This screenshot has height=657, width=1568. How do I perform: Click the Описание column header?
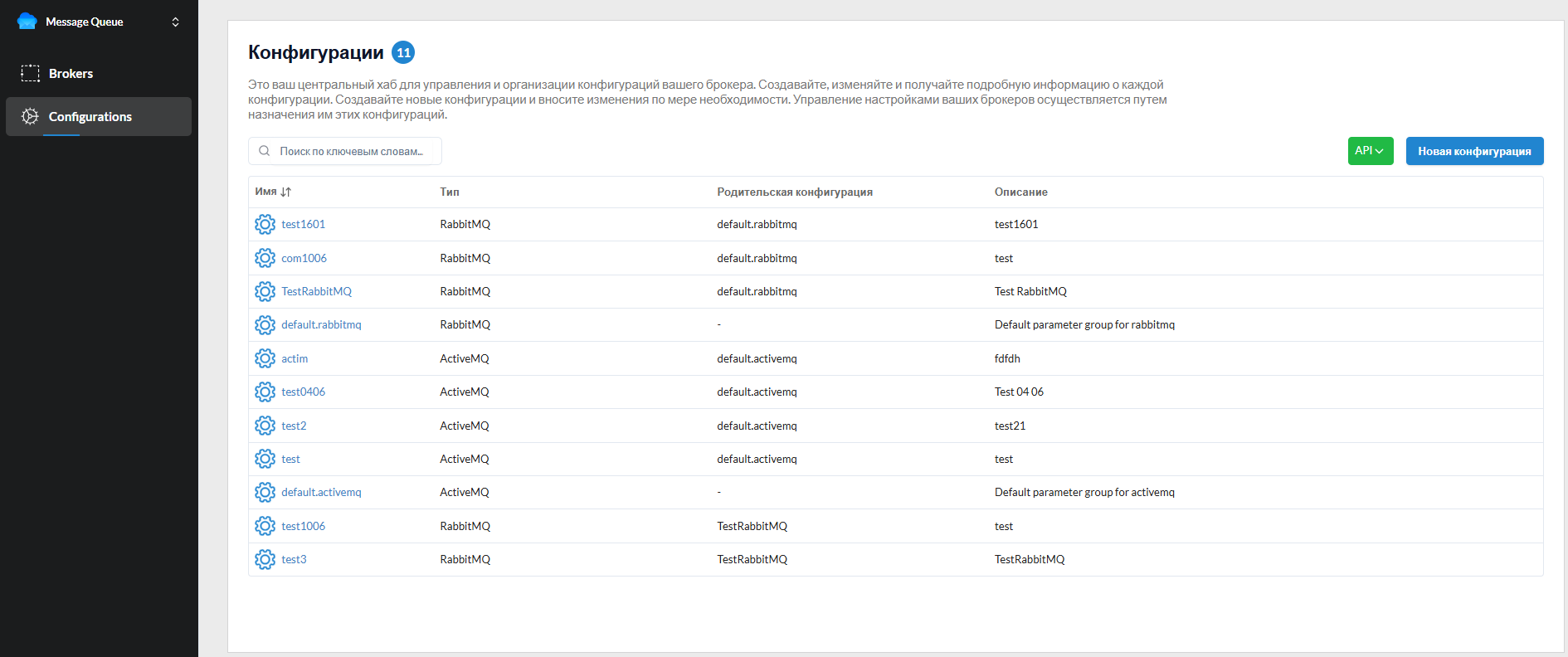coord(1020,192)
